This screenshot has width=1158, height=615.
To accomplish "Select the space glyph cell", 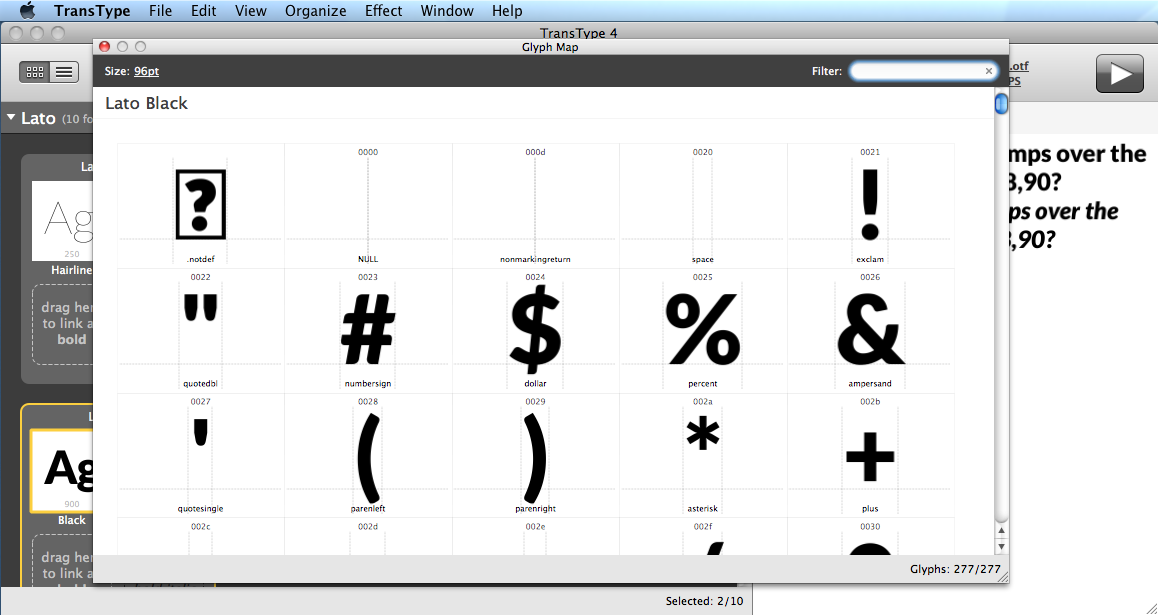I will click(x=702, y=205).
